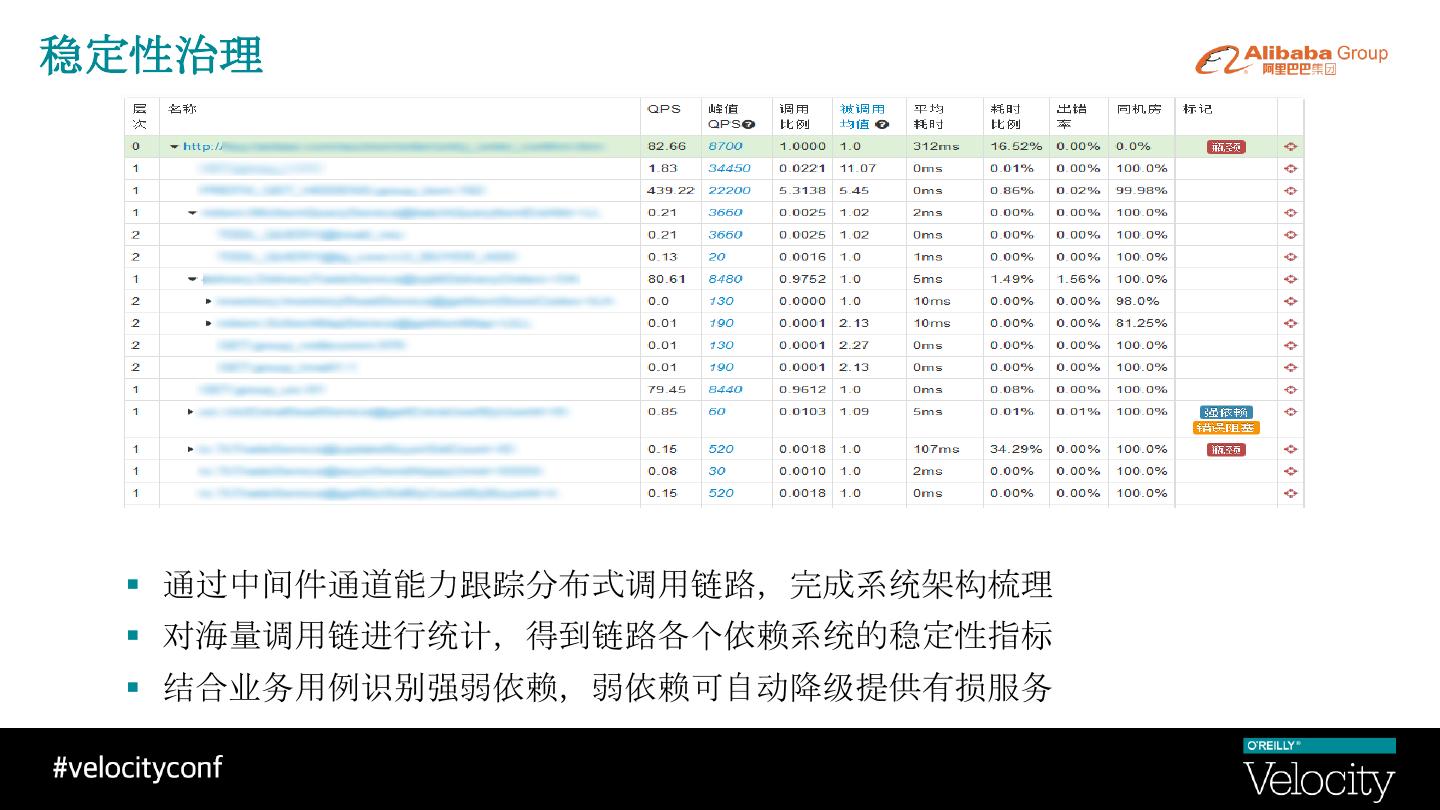Screen dimensions: 1440x810
Task: Click the 5.3138 call ratio cell
Action: coord(803,191)
